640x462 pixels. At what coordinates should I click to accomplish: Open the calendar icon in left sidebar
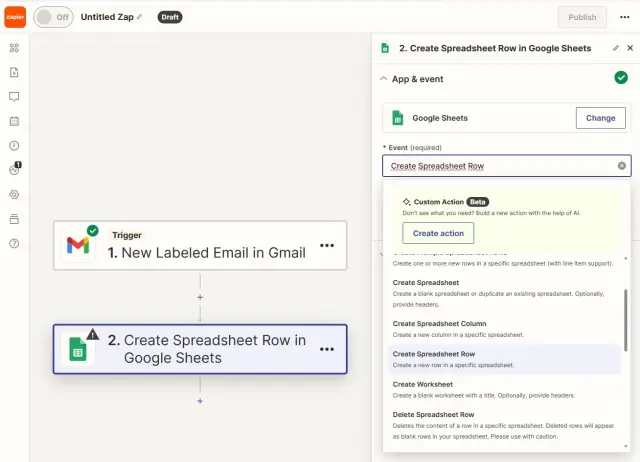[14, 121]
